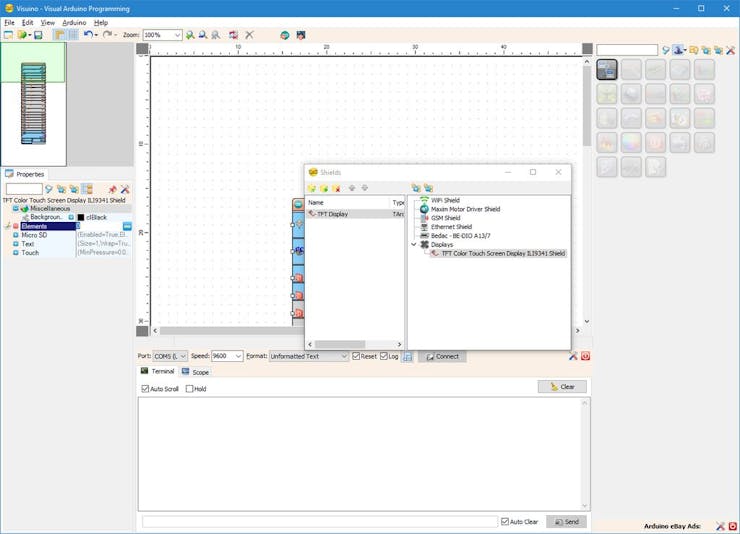Click the first zoom magnifier icon after Zoom box
740x534 pixels.
(x=190, y=35)
